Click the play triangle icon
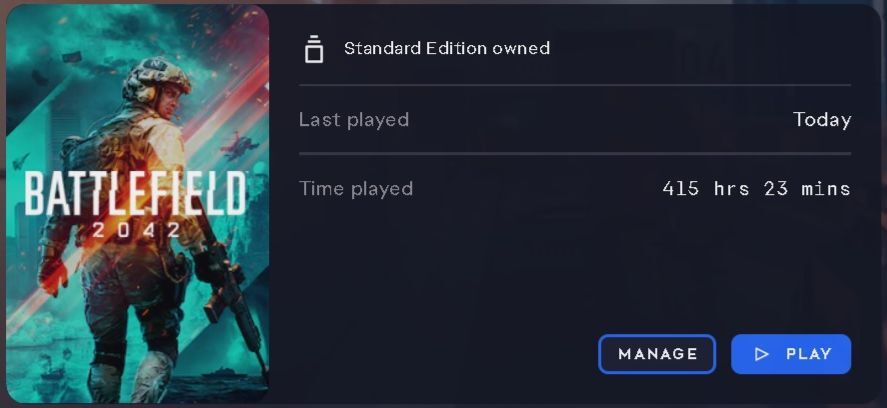Image resolution: width=887 pixels, height=408 pixels. (x=761, y=354)
